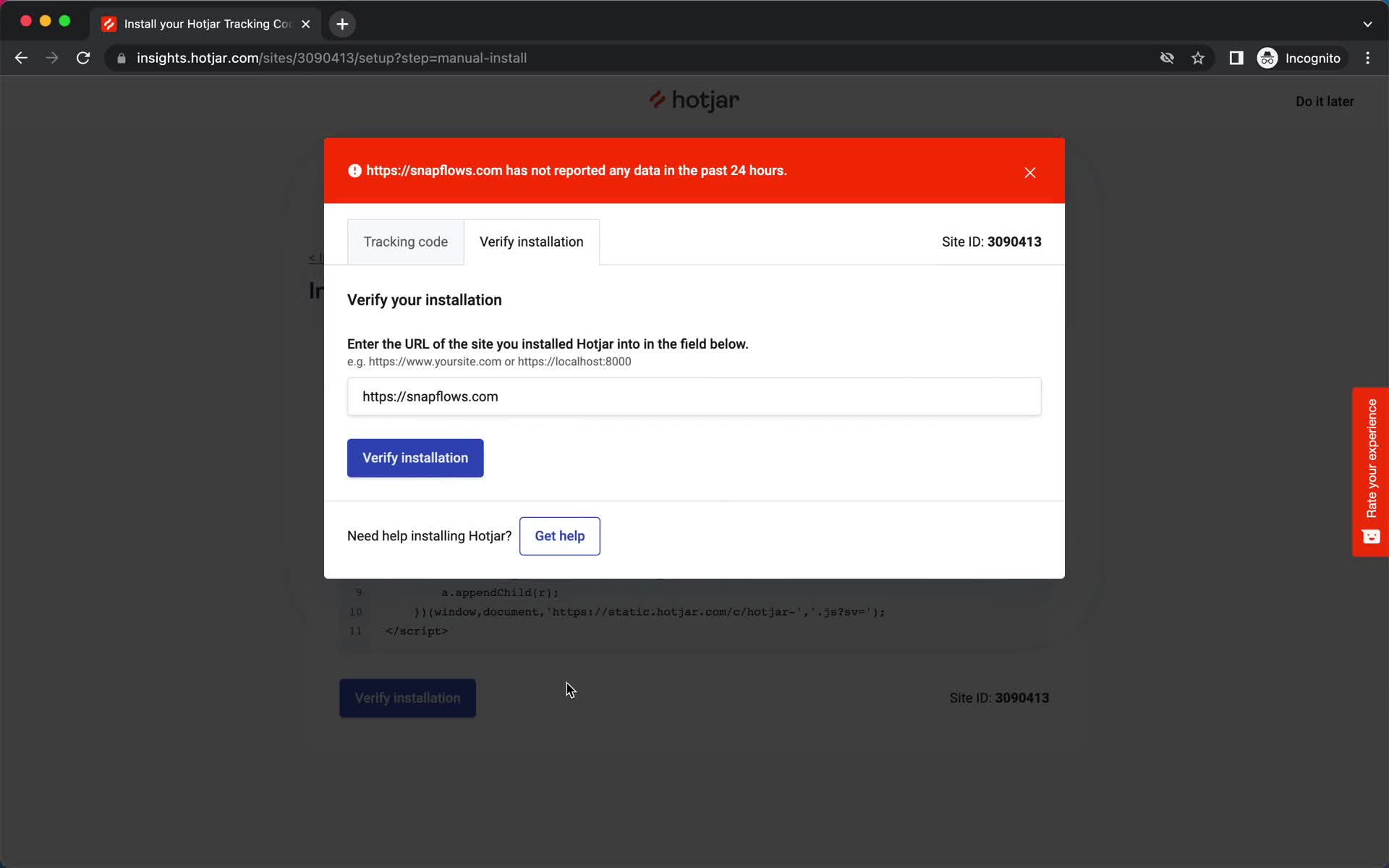Click the Do it later link

tap(1324, 100)
